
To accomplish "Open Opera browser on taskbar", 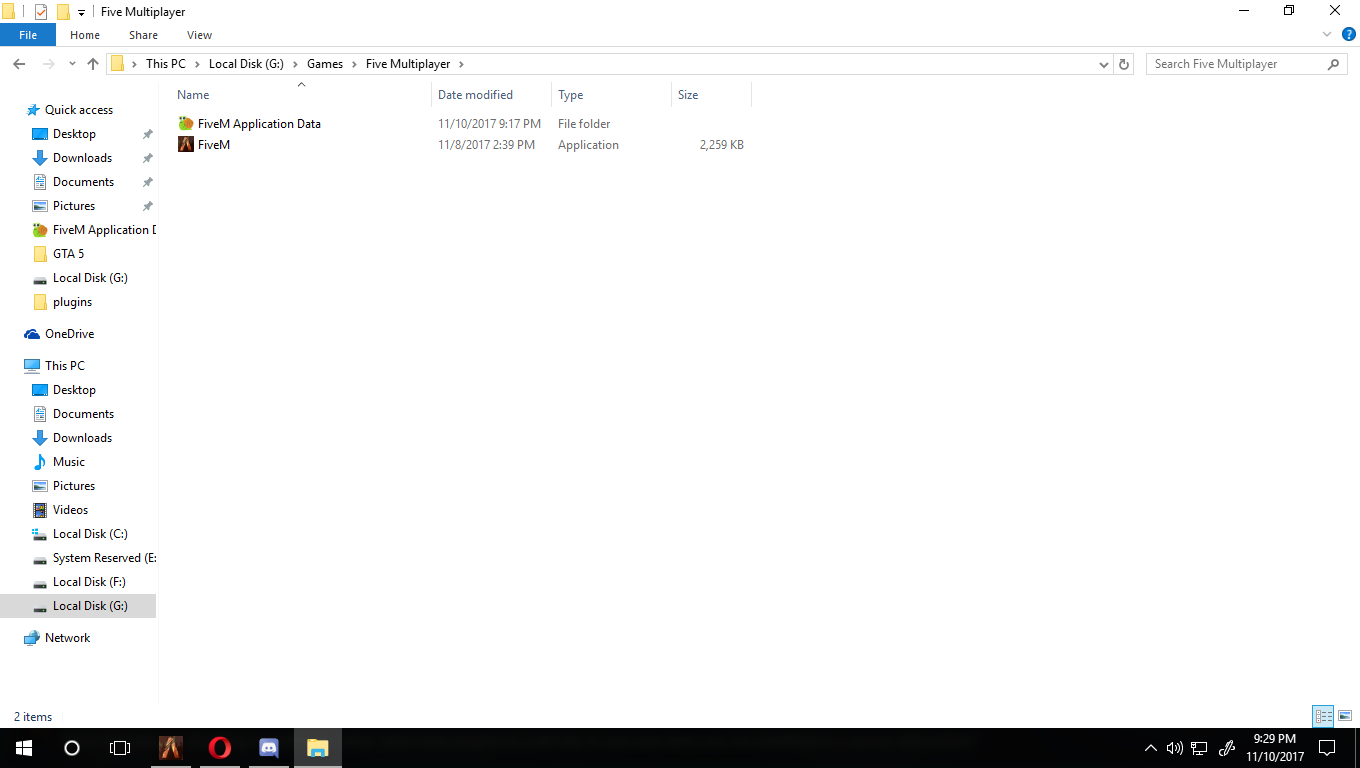I will (219, 748).
